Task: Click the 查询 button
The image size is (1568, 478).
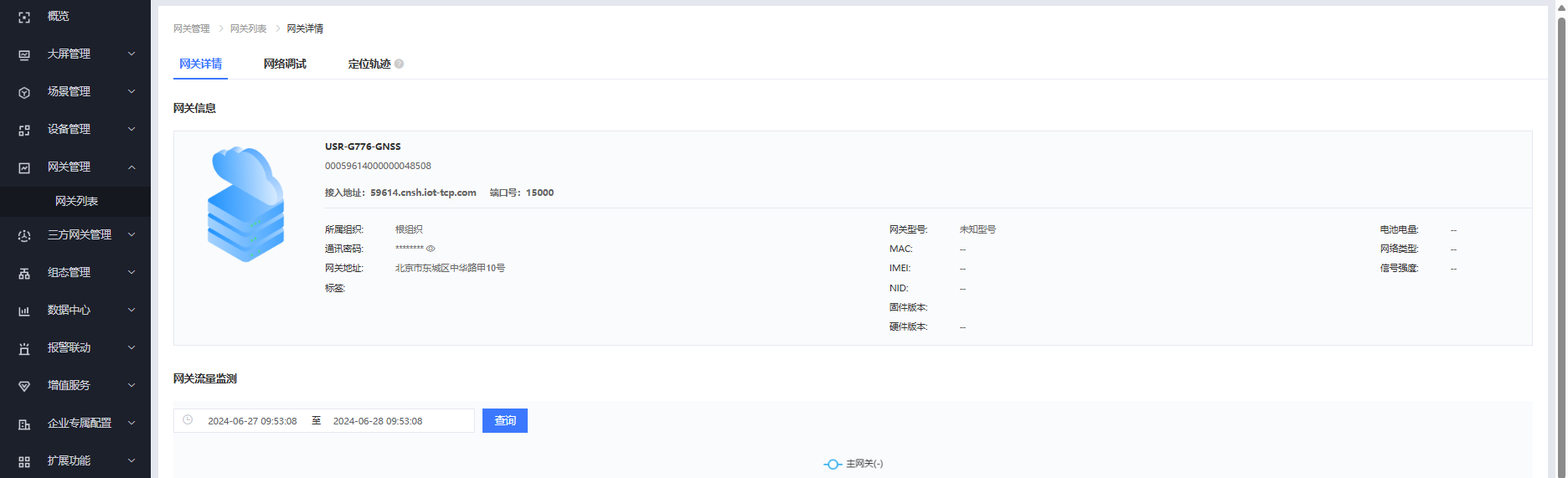Action: 505,420
